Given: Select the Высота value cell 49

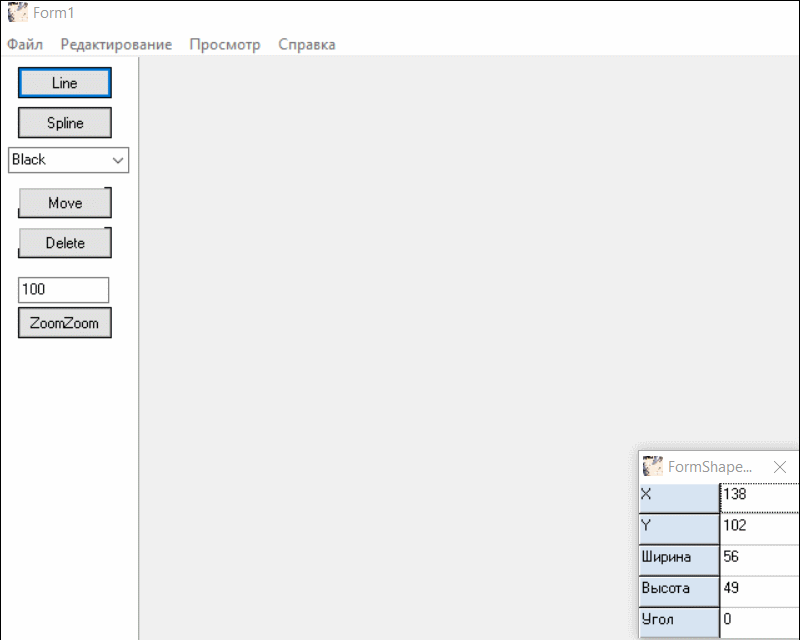Looking at the screenshot, I should (x=760, y=592).
